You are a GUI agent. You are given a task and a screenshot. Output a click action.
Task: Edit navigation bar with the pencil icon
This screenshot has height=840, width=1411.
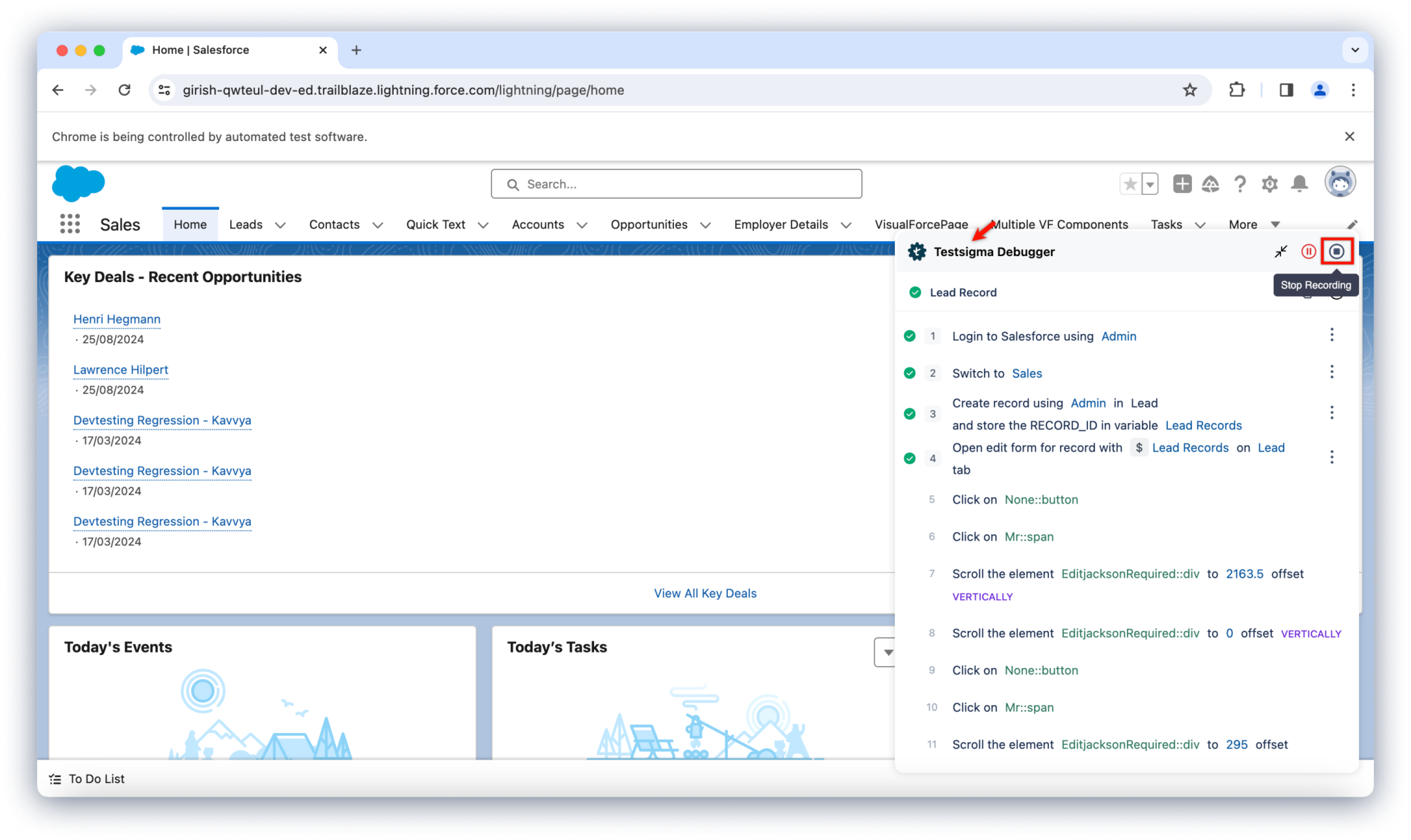(1352, 225)
